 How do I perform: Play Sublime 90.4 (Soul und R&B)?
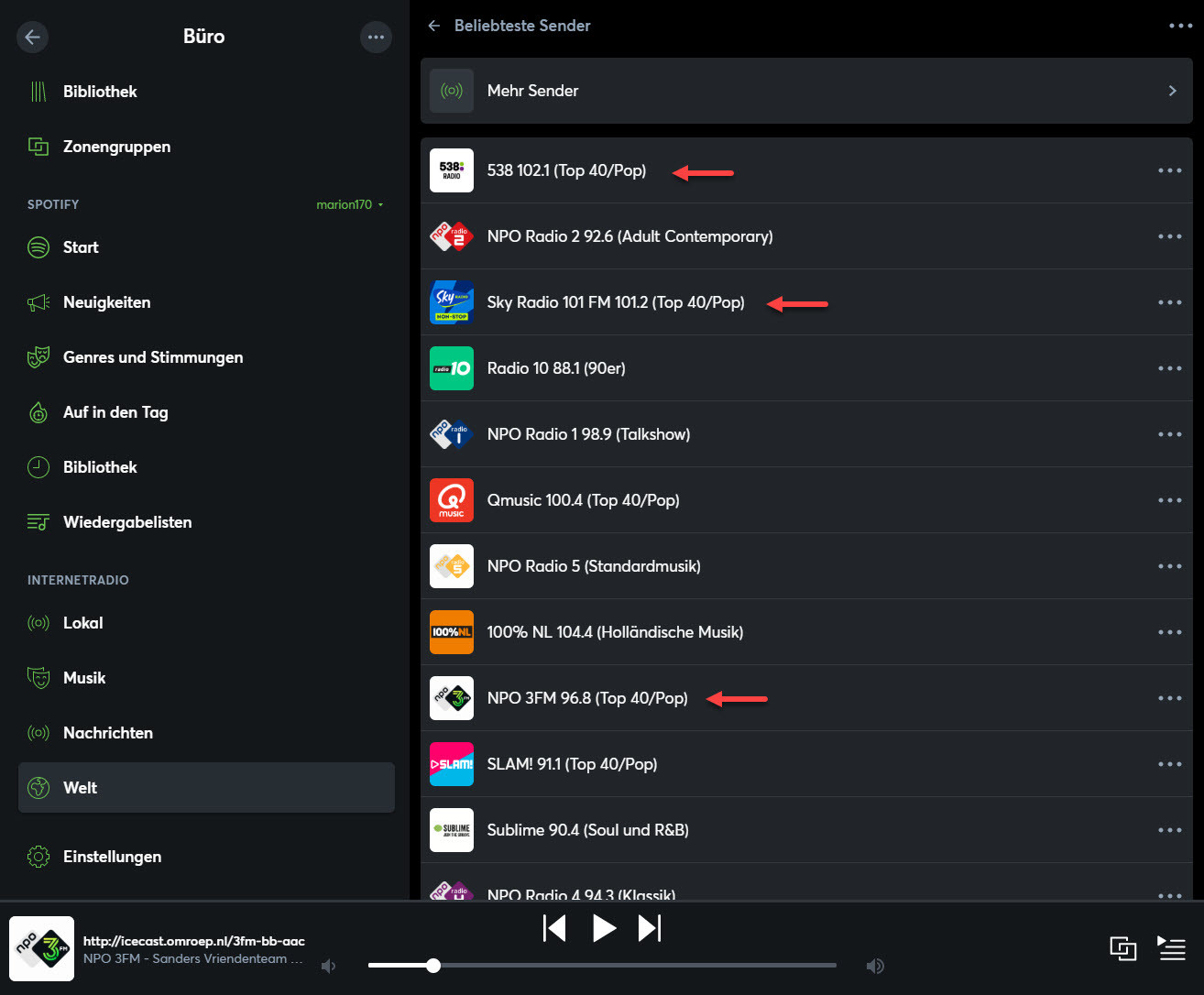tap(587, 830)
